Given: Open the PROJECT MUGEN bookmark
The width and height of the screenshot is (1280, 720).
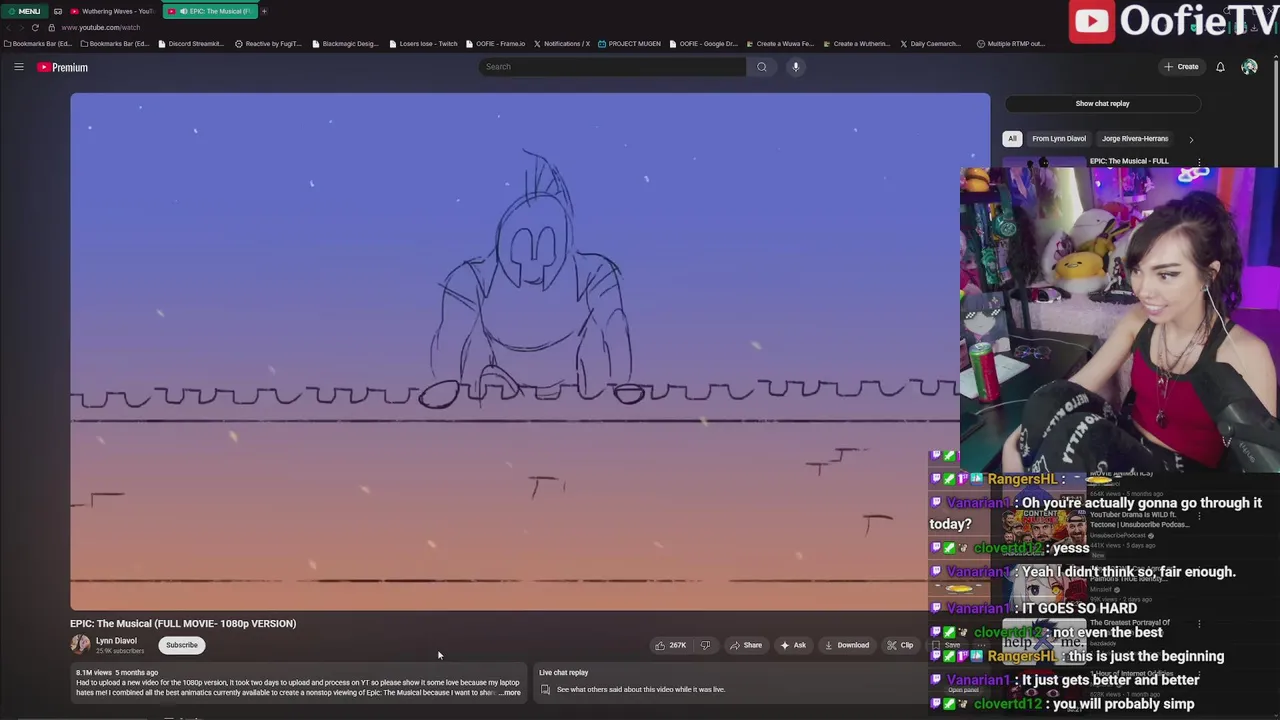Looking at the screenshot, I should pos(630,44).
